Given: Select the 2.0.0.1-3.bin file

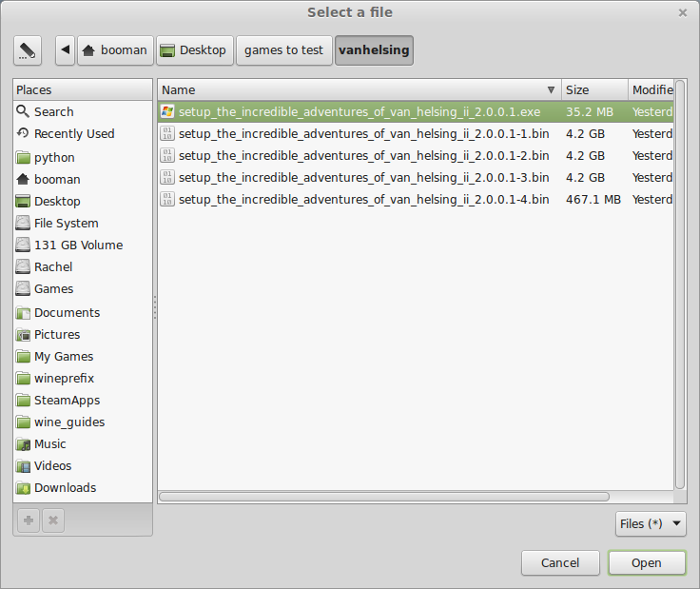Looking at the screenshot, I should point(416,177).
